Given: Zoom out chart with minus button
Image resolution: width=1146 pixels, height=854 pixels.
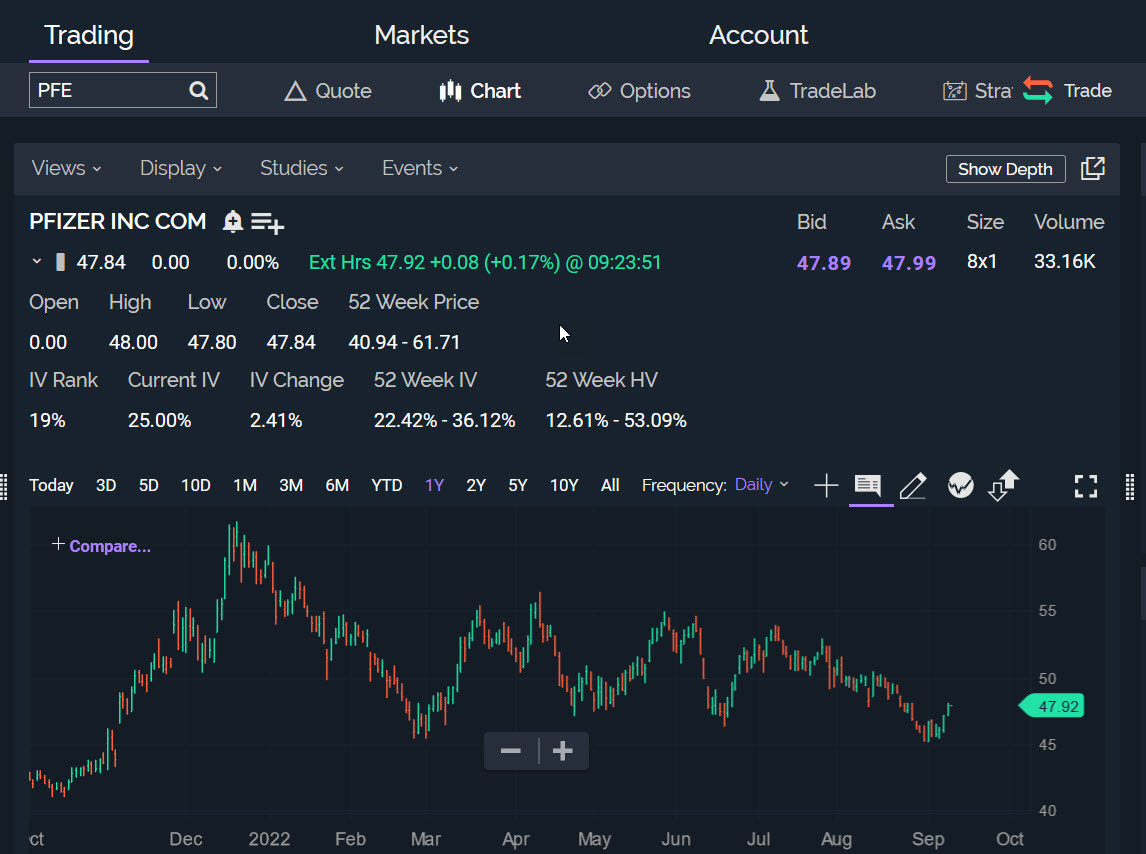Looking at the screenshot, I should pos(511,751).
